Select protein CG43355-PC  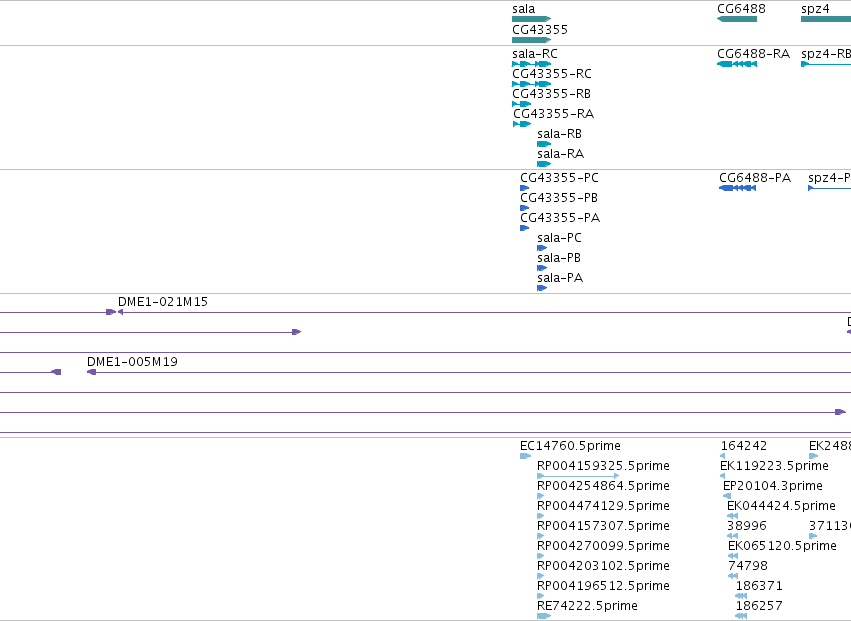(524, 188)
